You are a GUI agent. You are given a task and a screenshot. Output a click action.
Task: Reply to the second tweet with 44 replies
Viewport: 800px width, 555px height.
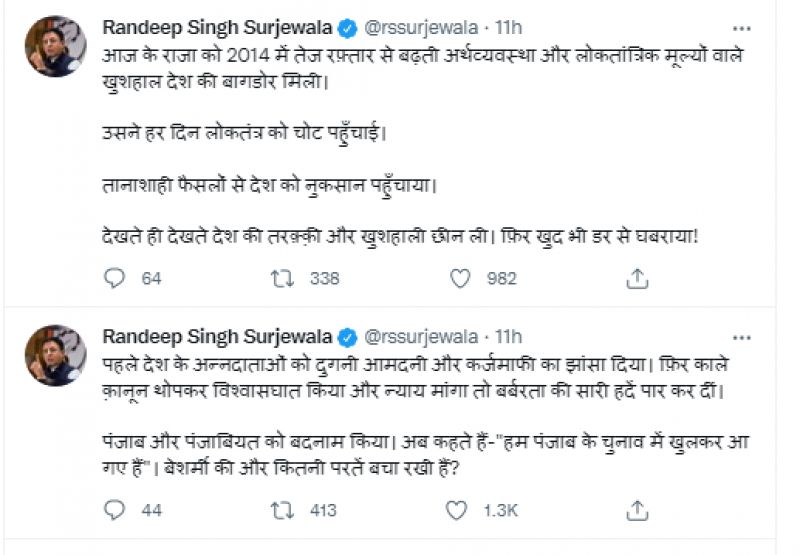coord(116,510)
